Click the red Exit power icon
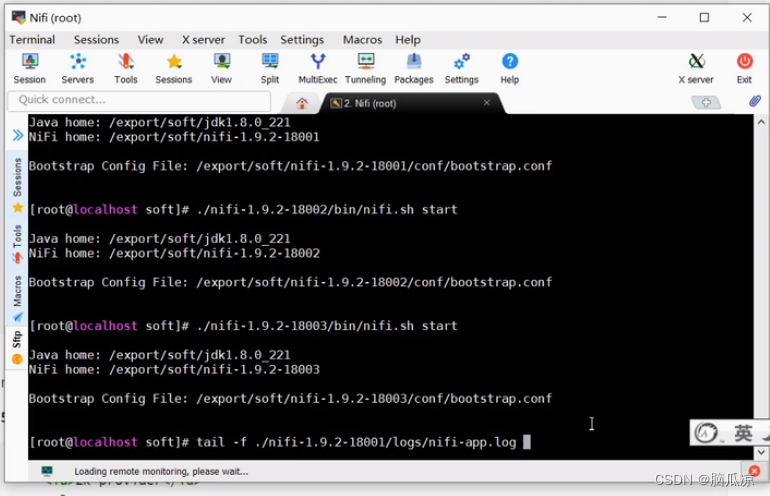This screenshot has height=496, width=770. pyautogui.click(x=744, y=68)
